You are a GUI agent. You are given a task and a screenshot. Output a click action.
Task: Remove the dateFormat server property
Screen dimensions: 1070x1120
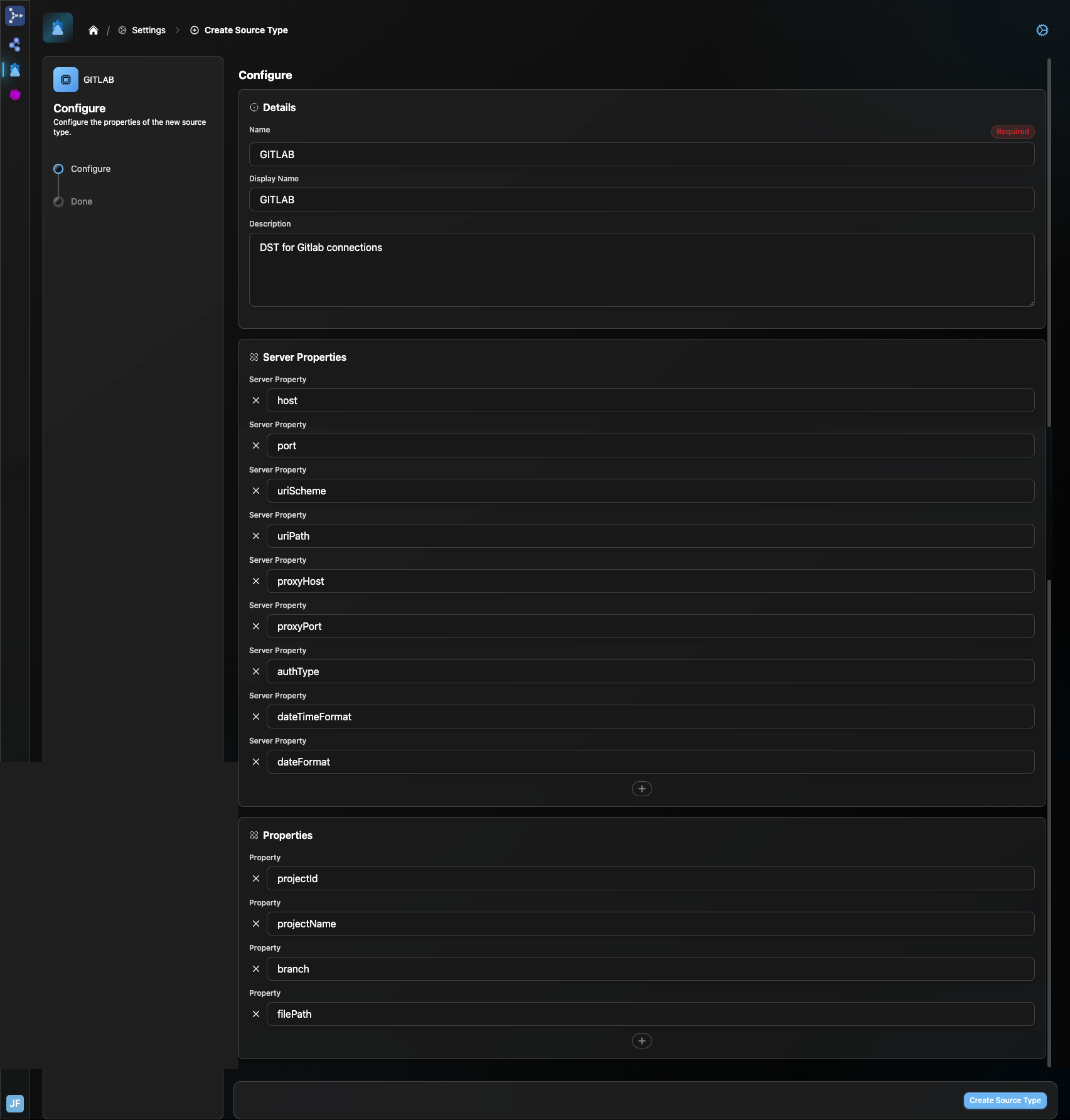pyautogui.click(x=256, y=762)
